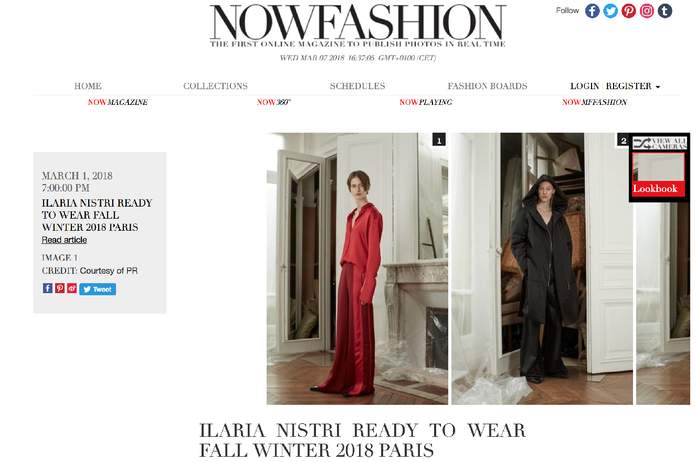Select the Lookbook camera thumbnail
The height and width of the screenshot is (462, 696).
[658, 174]
